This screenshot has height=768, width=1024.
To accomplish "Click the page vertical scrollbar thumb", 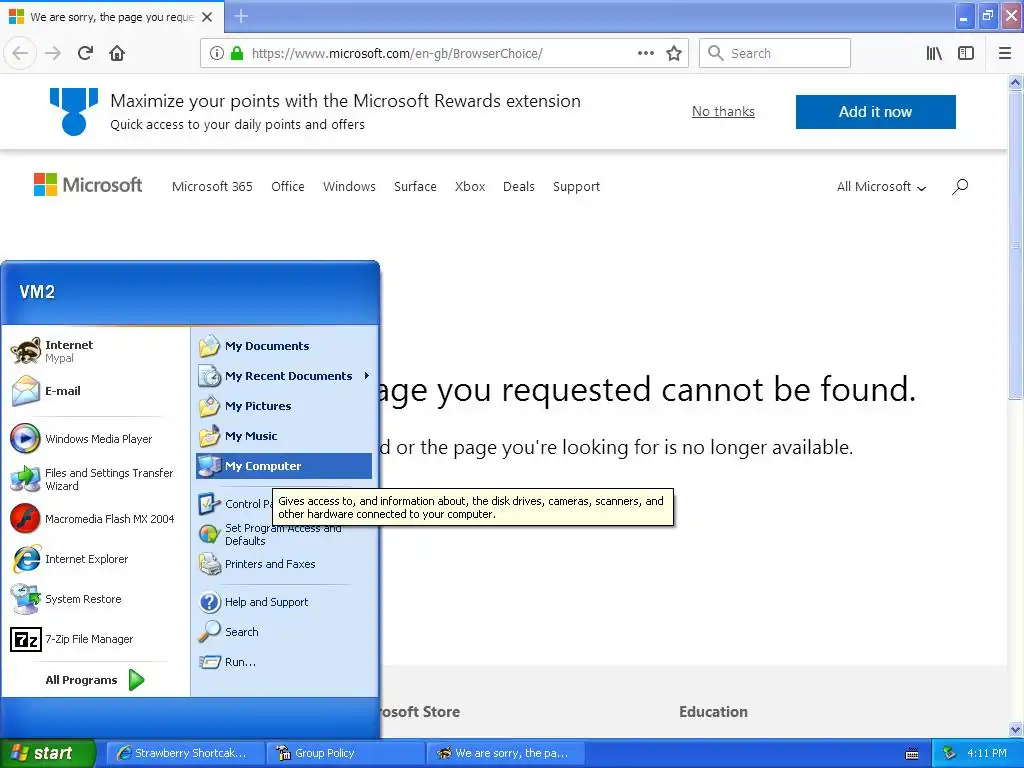I will click(1016, 245).
